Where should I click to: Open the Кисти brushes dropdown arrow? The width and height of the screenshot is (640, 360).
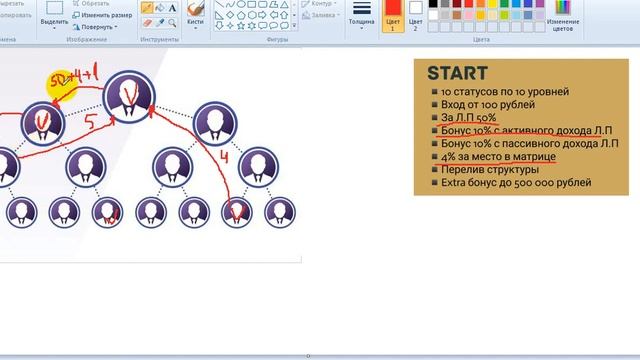click(x=196, y=28)
